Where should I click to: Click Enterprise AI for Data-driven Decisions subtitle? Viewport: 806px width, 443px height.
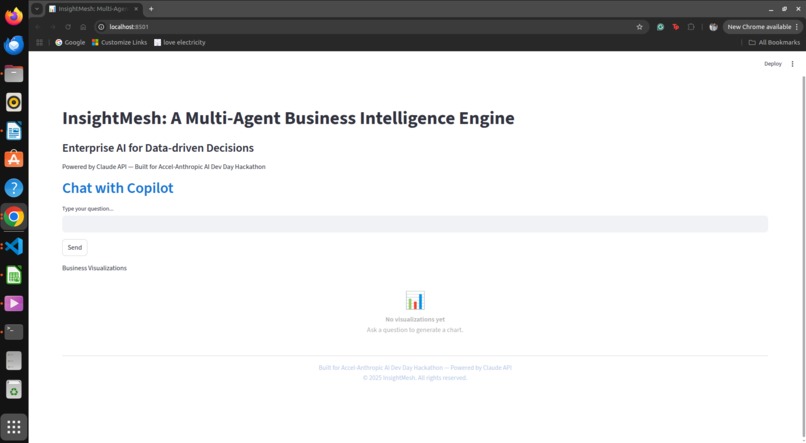click(158, 148)
